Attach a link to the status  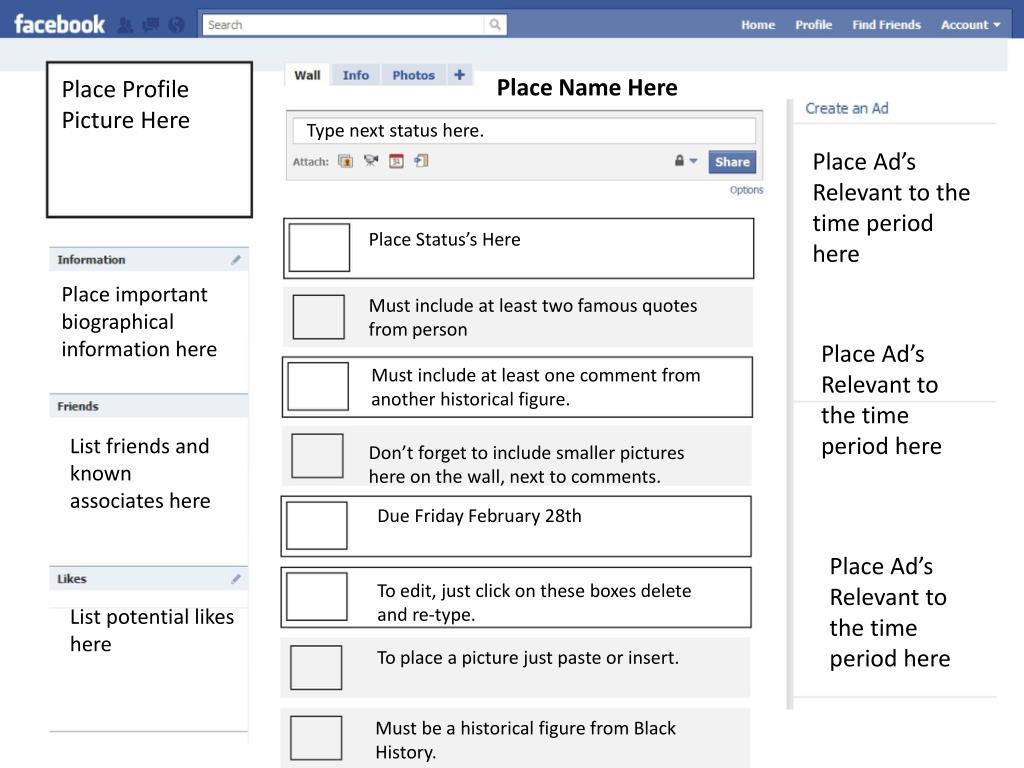(x=421, y=160)
